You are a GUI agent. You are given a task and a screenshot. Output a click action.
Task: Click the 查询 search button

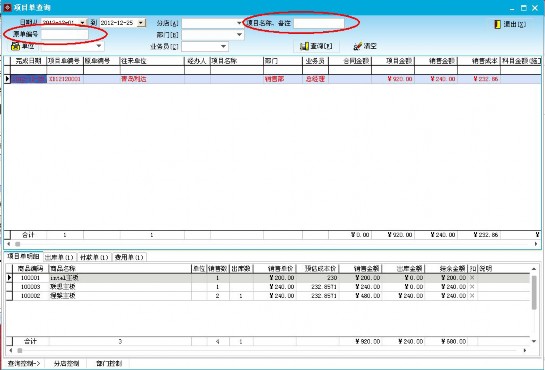tap(316, 46)
